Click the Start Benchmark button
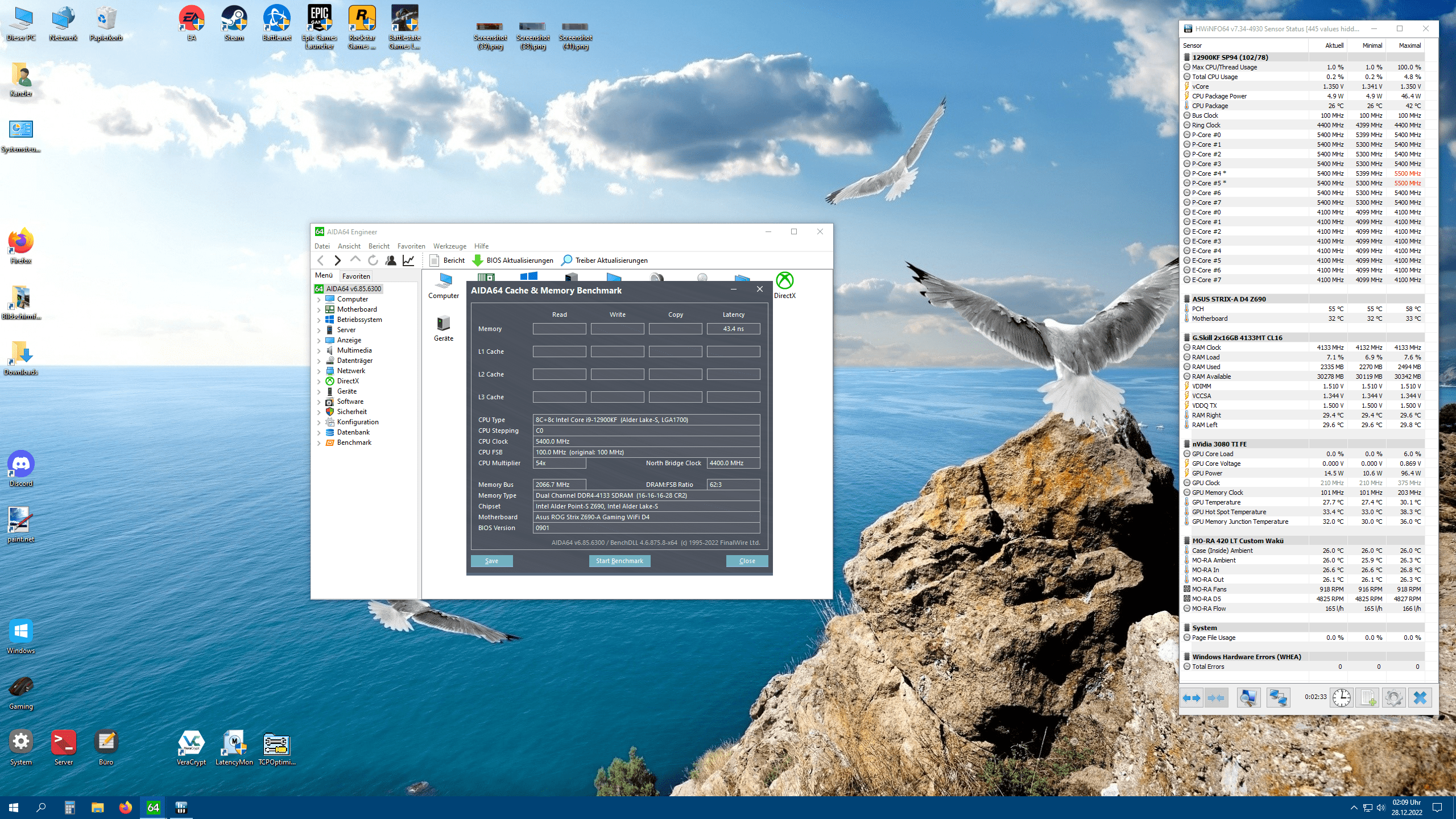The height and width of the screenshot is (819, 1456). (x=619, y=560)
